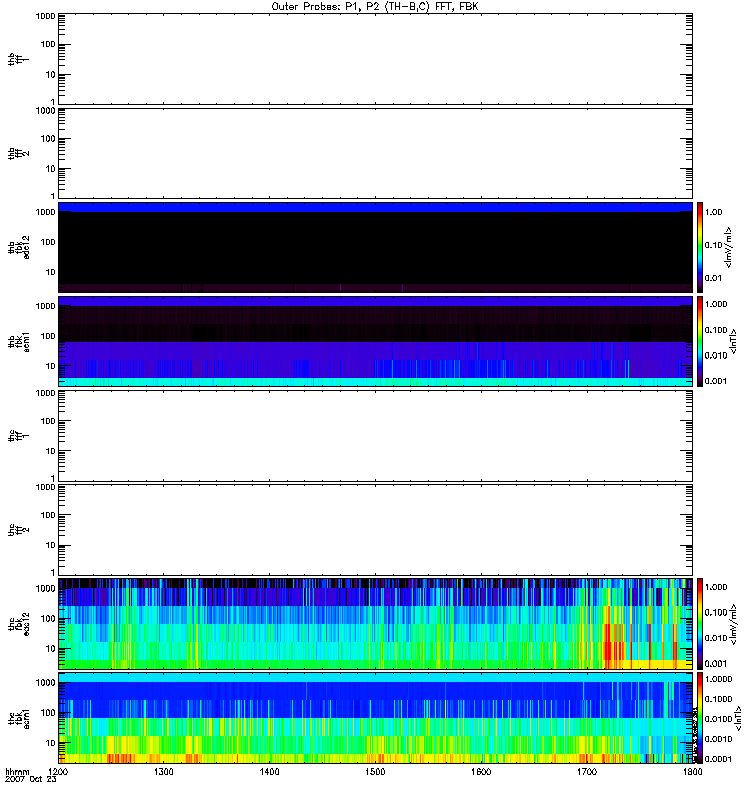Select the empty 'thb fff 2' plot panel
The width and height of the screenshot is (750, 800).
coord(376,154)
